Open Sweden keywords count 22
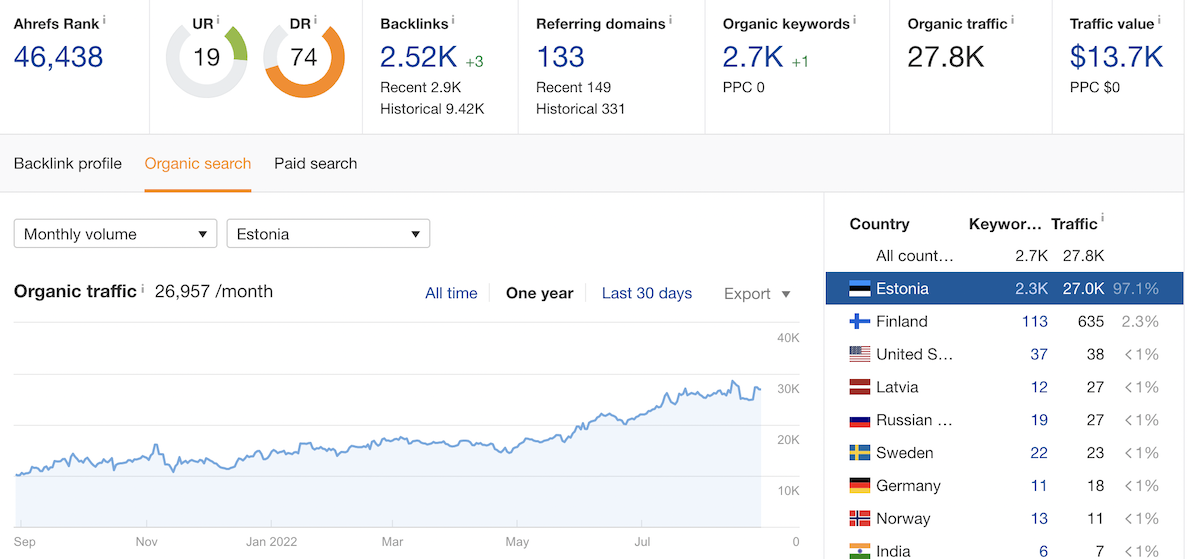This screenshot has height=559, width=1200. point(1039,453)
